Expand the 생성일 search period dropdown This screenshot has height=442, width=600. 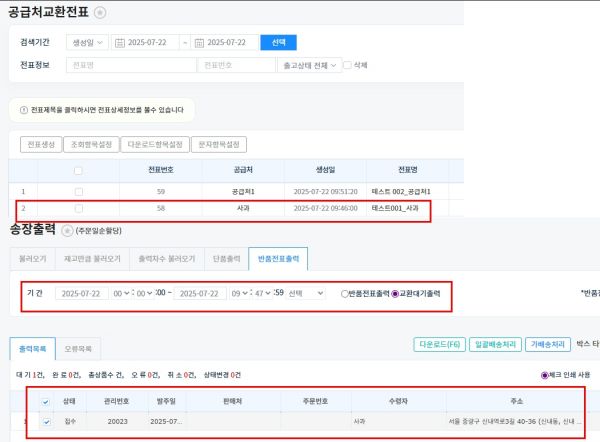point(87,43)
